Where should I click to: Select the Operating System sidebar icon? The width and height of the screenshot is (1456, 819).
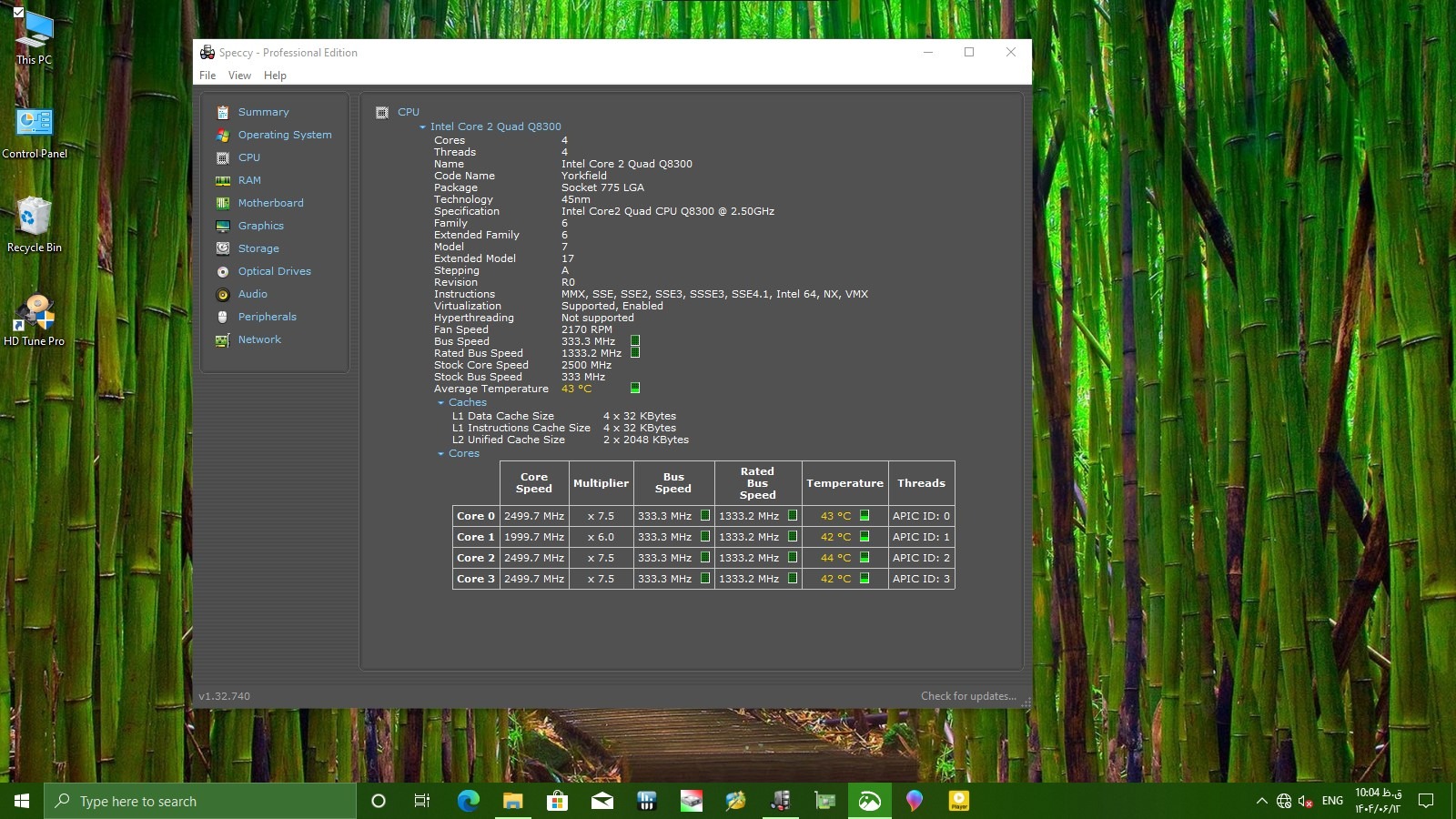[x=222, y=135]
